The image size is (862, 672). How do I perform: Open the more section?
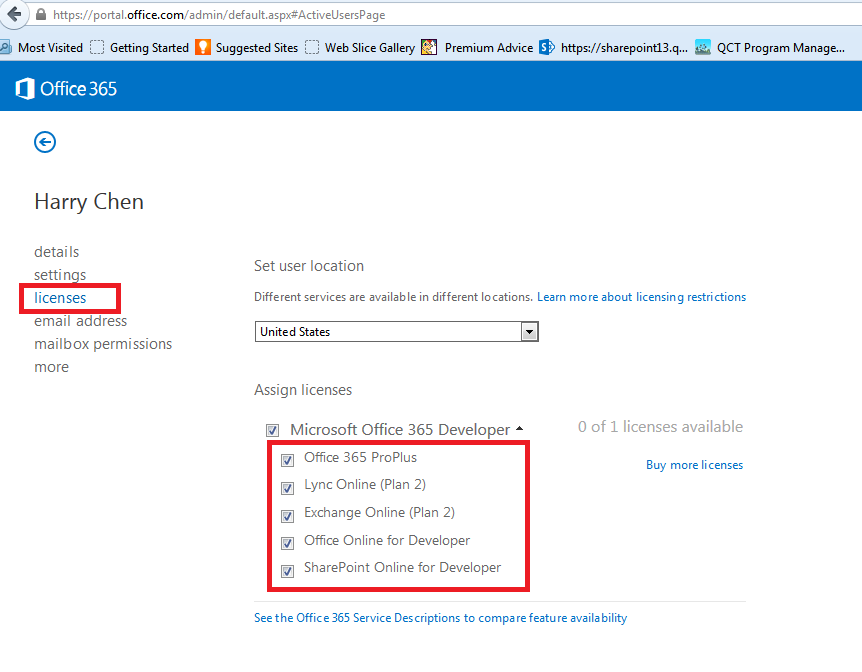pyautogui.click(x=52, y=367)
